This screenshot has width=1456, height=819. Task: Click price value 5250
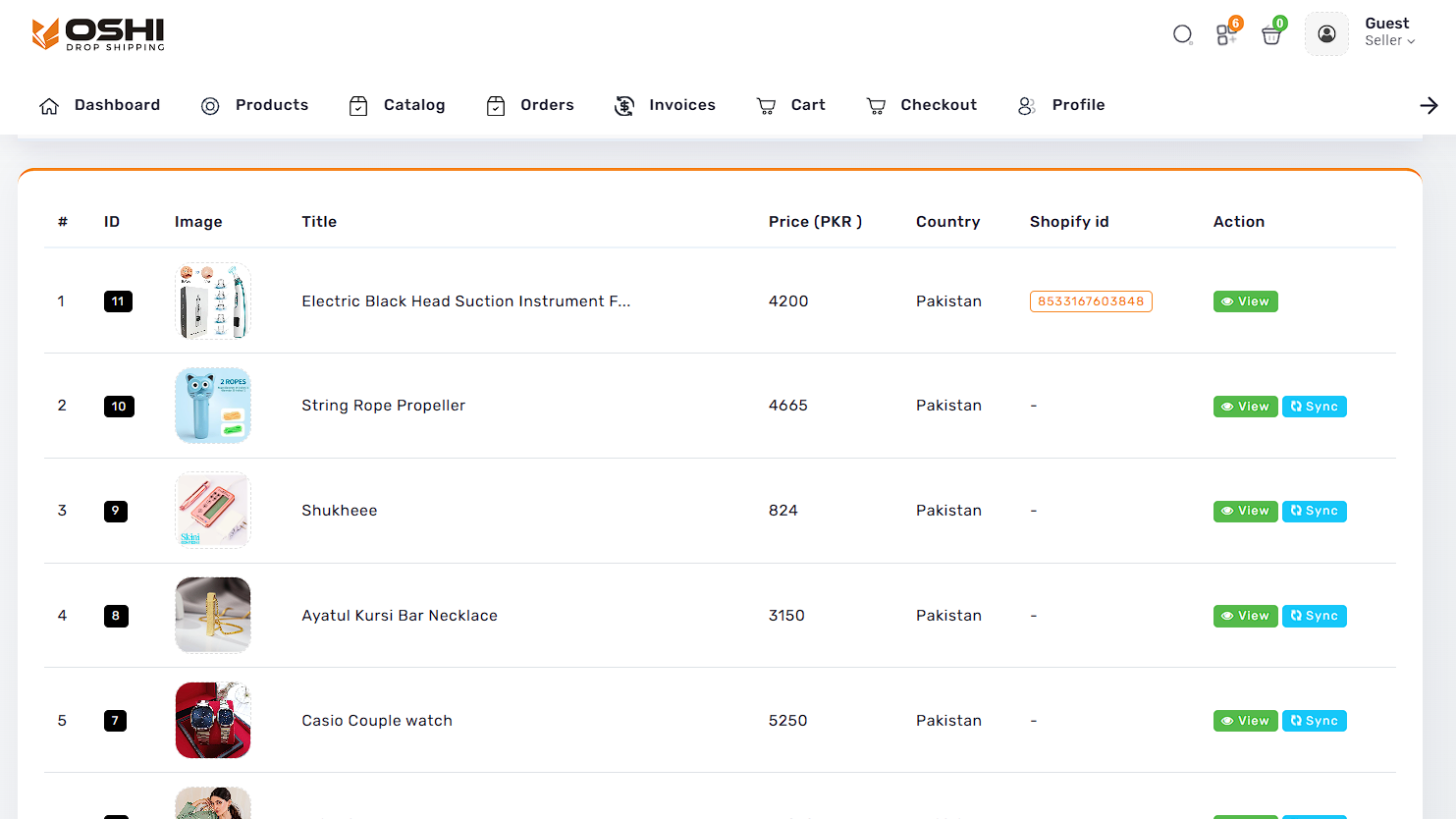[x=788, y=721]
